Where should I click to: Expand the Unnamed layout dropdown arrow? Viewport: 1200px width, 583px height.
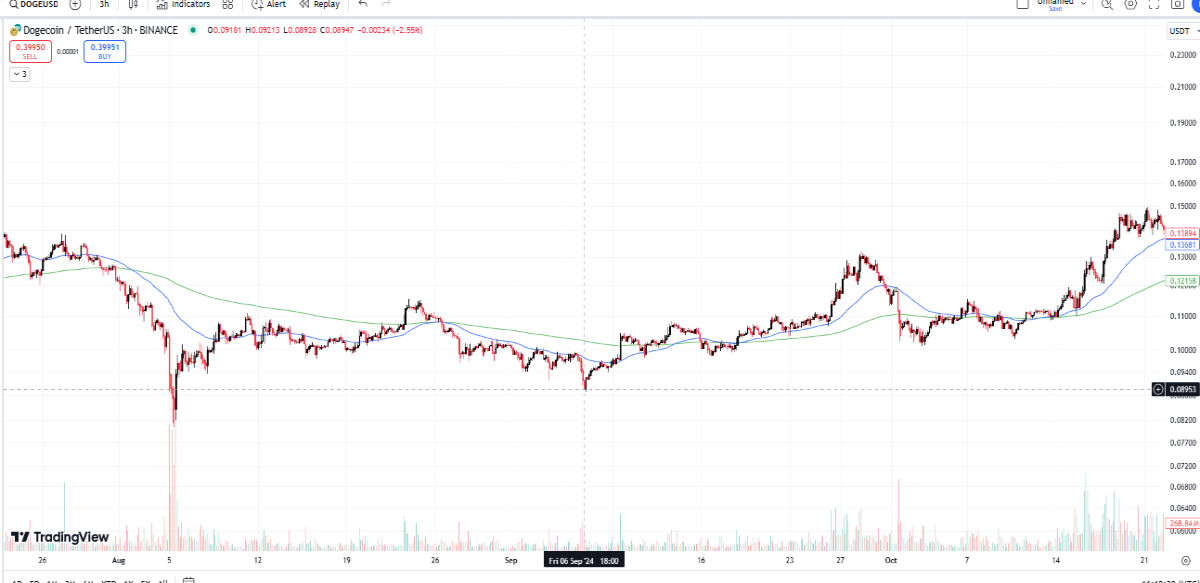point(1083,4)
